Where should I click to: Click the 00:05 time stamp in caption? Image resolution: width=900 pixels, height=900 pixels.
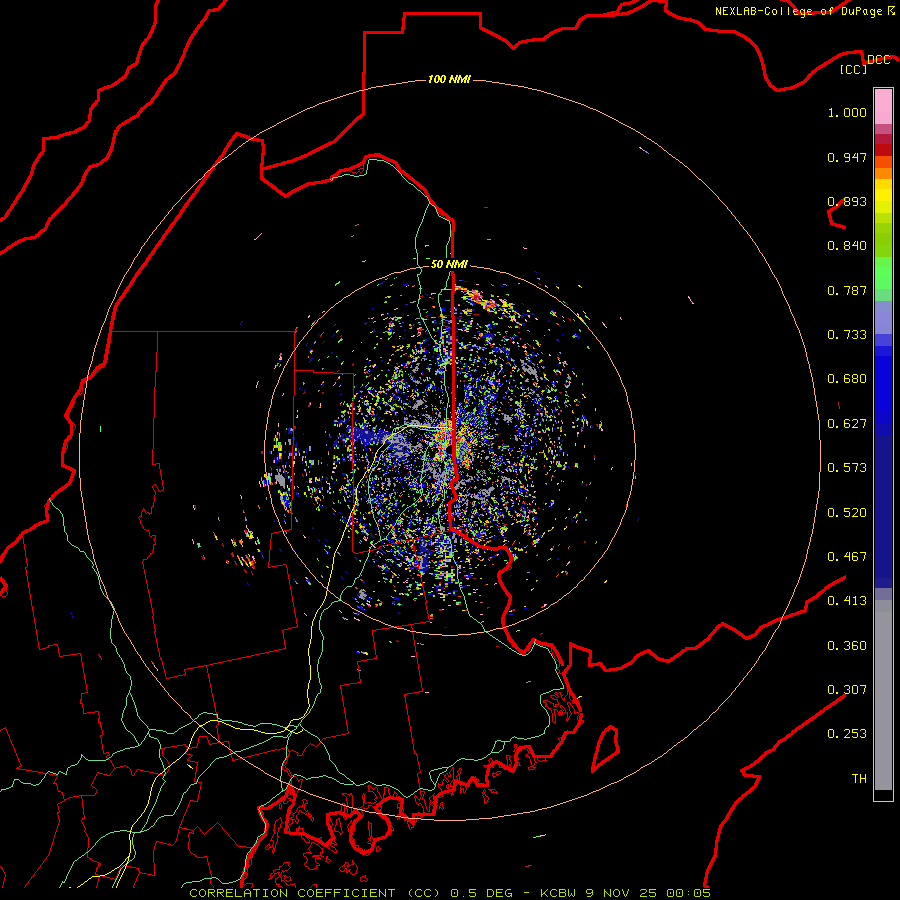tap(688, 893)
